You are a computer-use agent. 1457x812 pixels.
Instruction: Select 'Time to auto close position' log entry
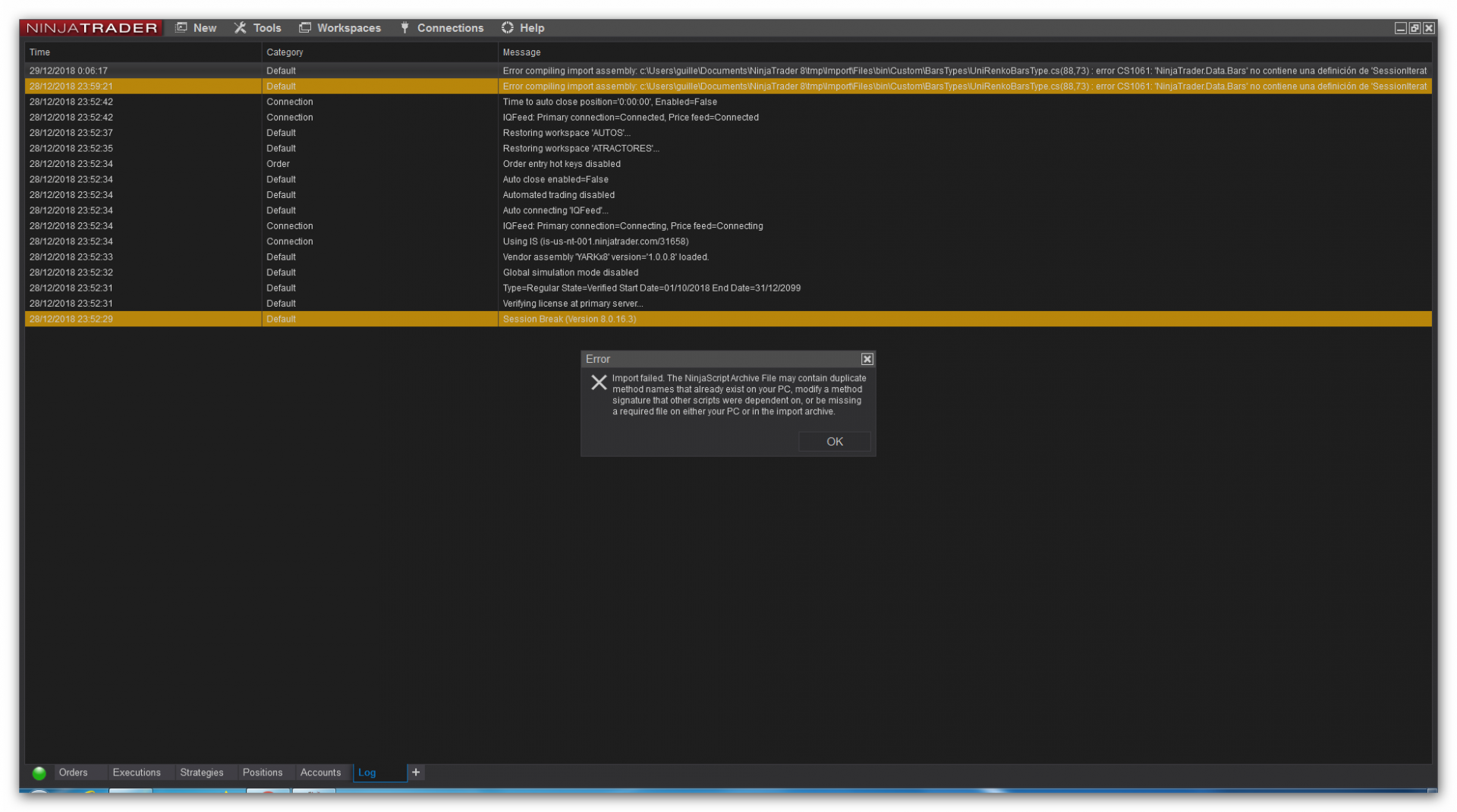click(x=728, y=102)
